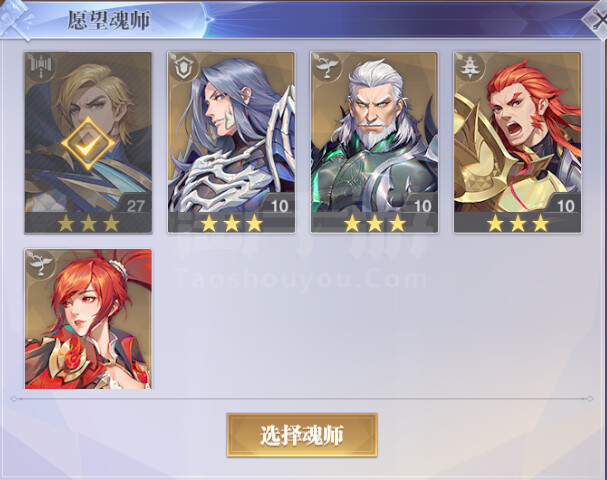
Task: Click the 选择魂师 button
Action: click(302, 435)
